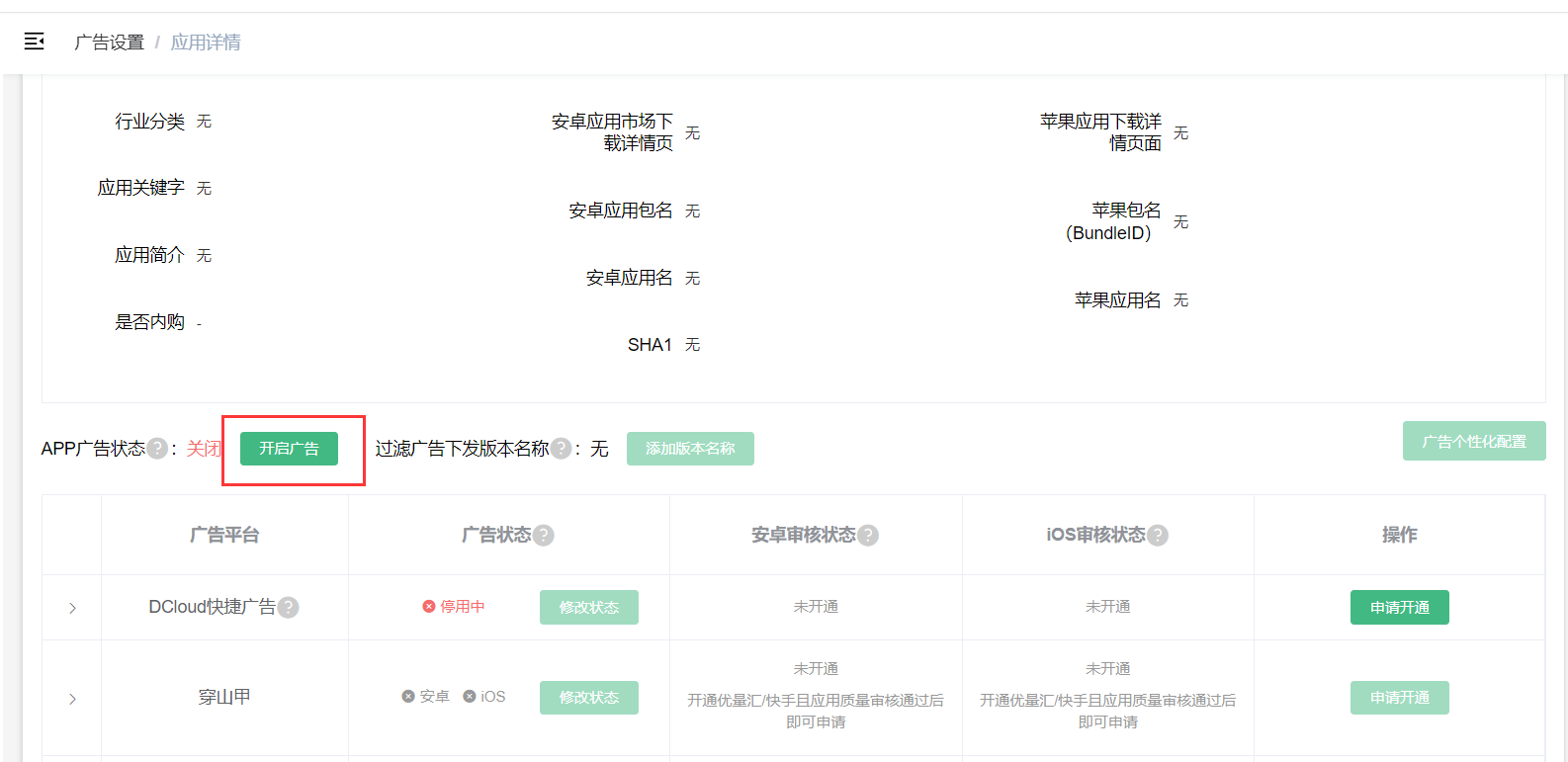Image resolution: width=1568 pixels, height=762 pixels.
Task: Click the red 停用中 status icon
Action: click(x=429, y=606)
